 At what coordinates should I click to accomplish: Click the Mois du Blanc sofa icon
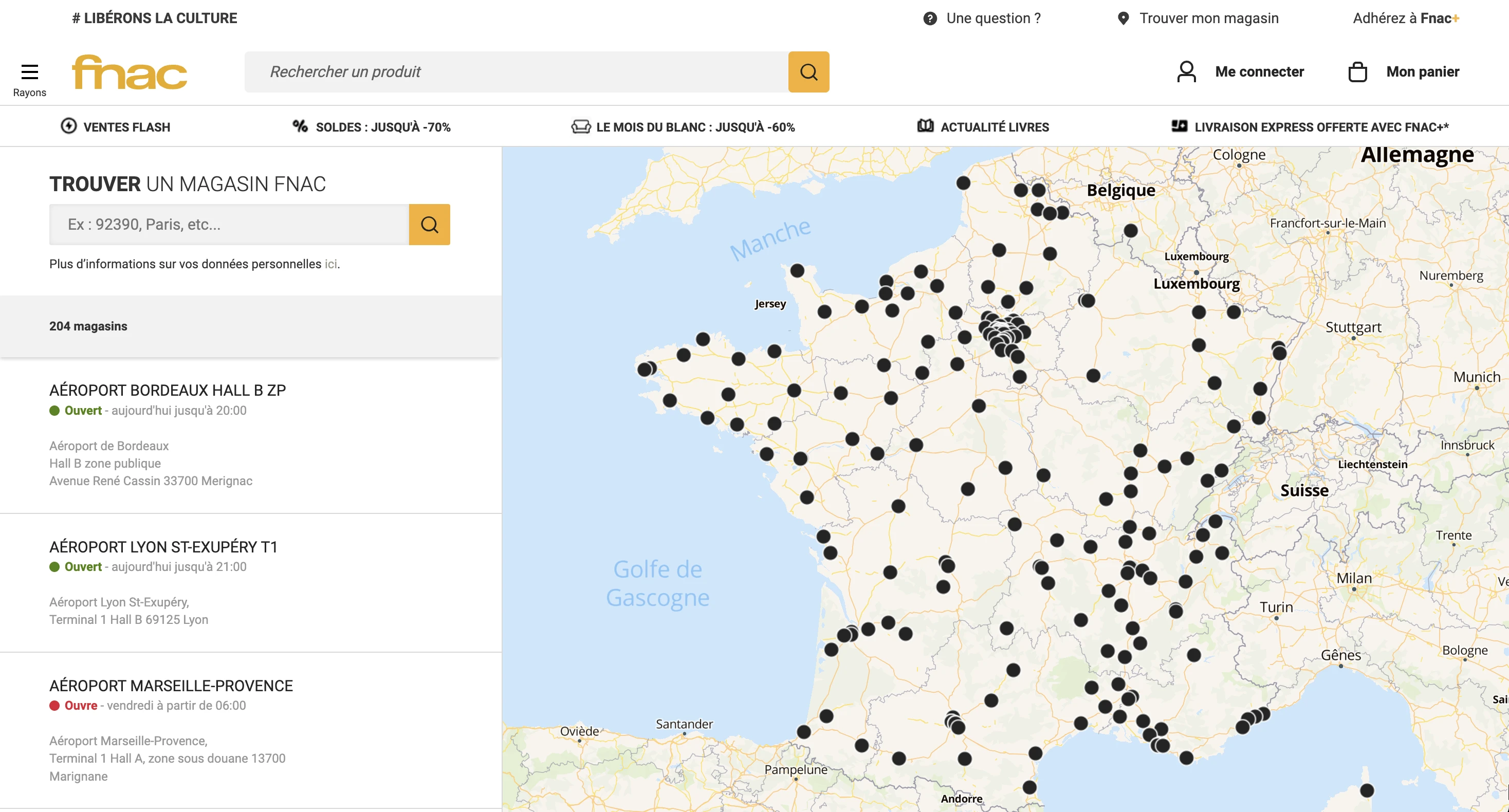tap(580, 126)
